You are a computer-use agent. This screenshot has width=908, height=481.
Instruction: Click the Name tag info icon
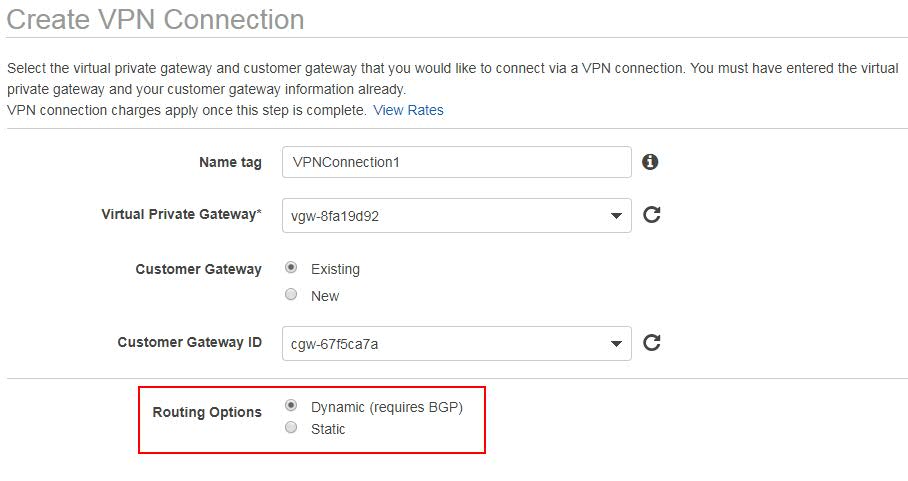point(650,162)
